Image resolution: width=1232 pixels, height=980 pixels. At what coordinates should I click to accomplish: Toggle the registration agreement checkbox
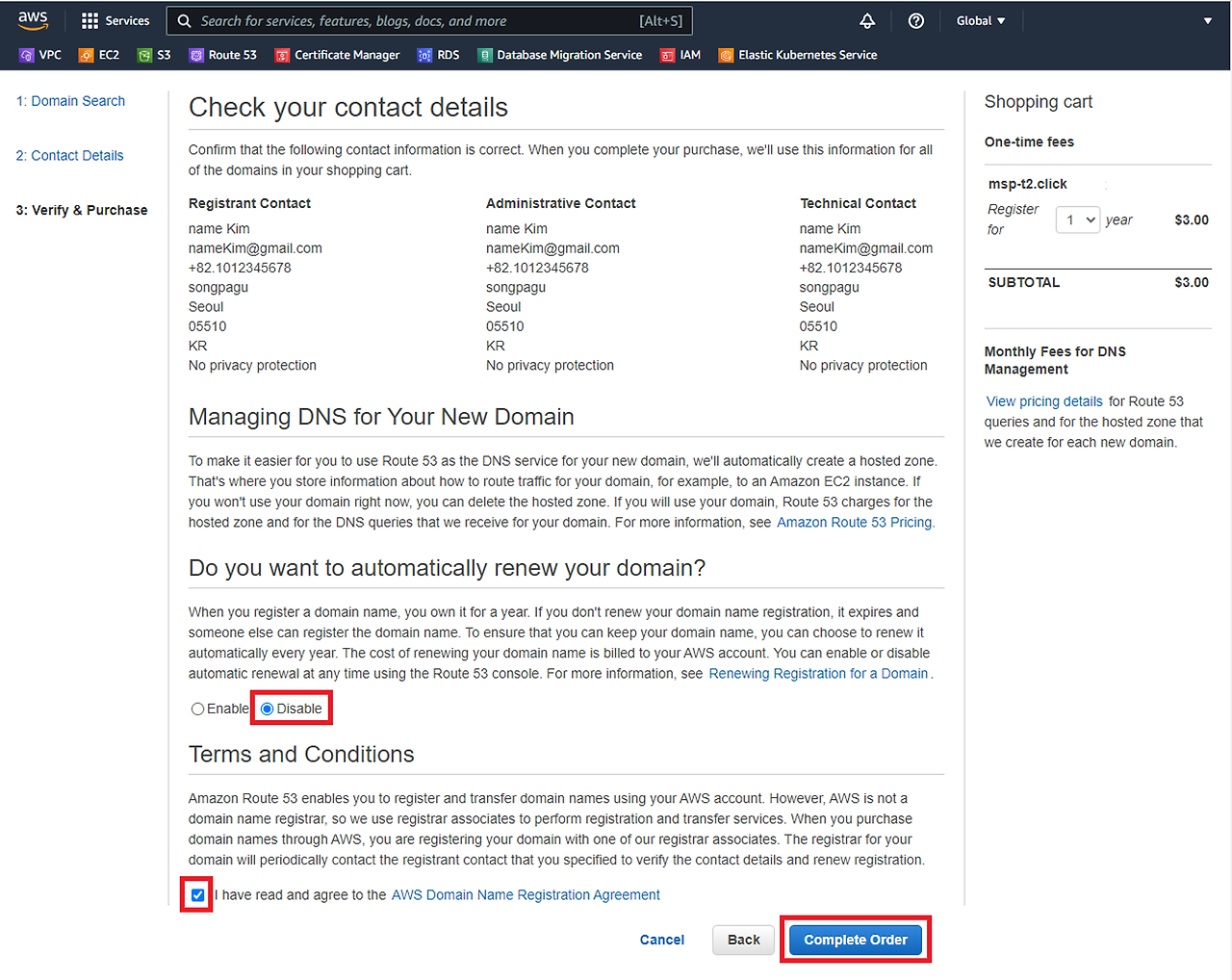[x=197, y=895]
